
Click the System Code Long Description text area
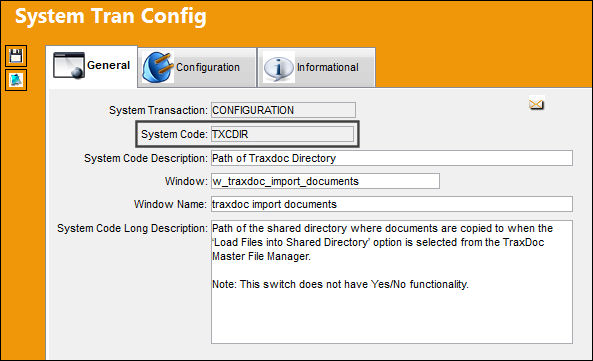(392, 282)
